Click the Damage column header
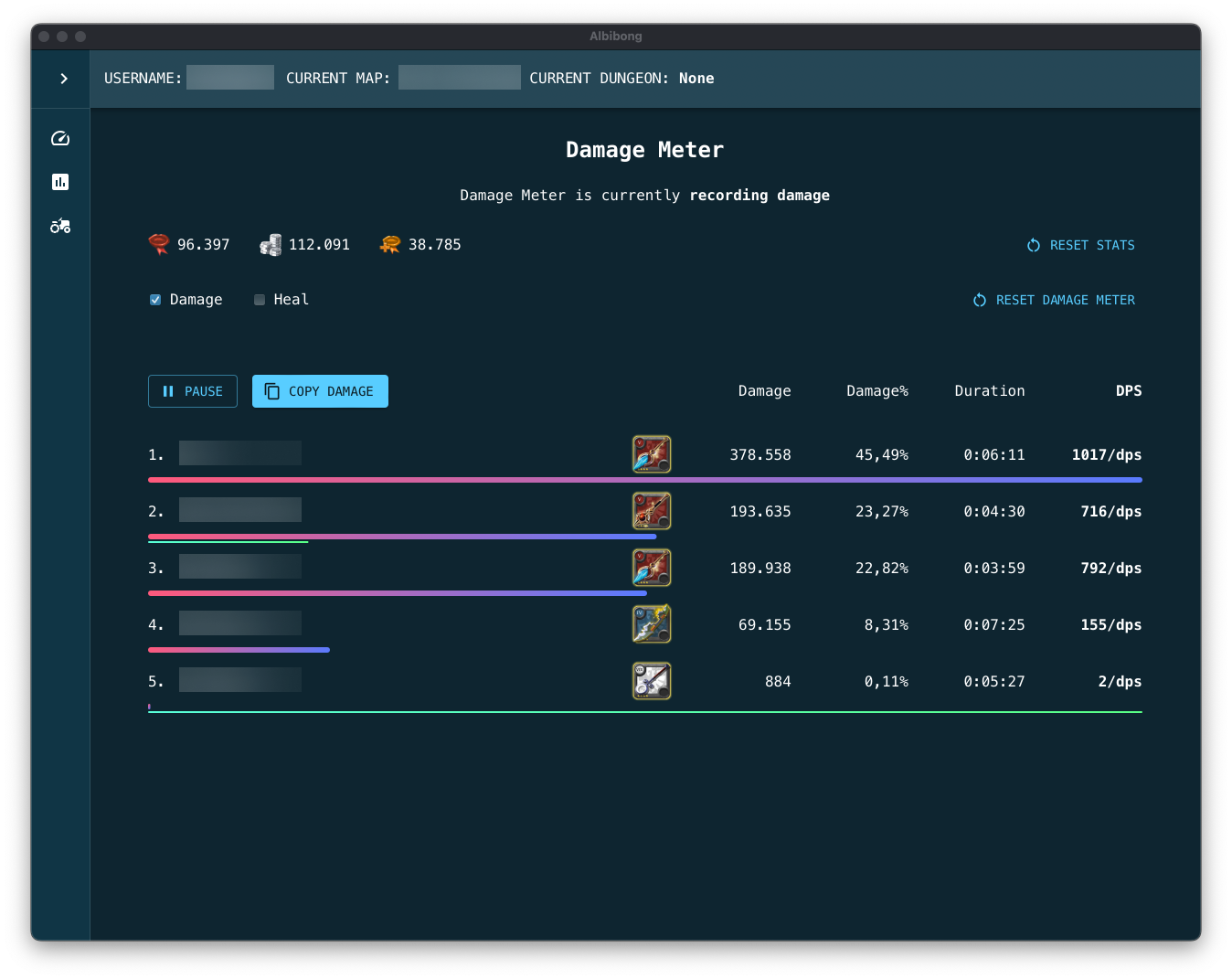Image resolution: width=1232 pixels, height=979 pixels. pos(764,391)
